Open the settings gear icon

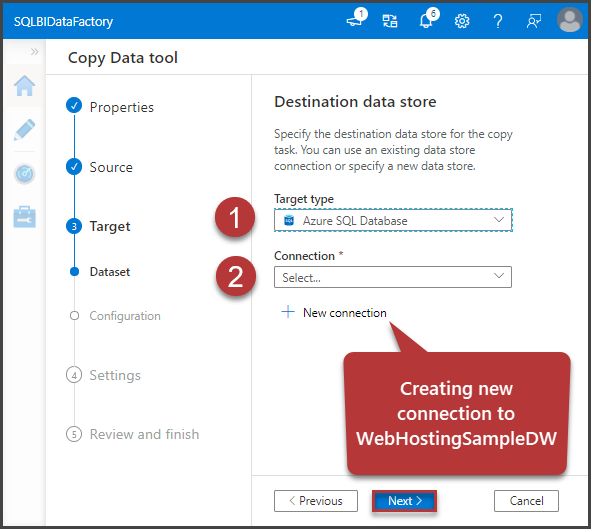click(x=462, y=21)
